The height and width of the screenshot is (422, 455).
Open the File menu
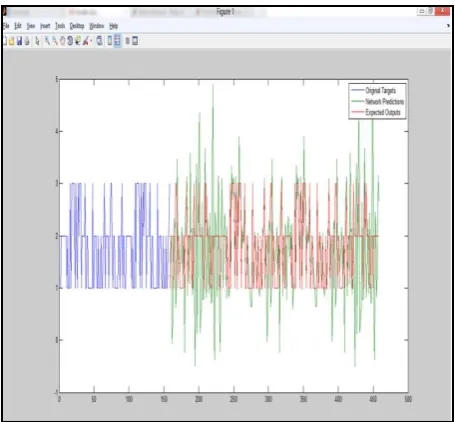(x=6, y=26)
